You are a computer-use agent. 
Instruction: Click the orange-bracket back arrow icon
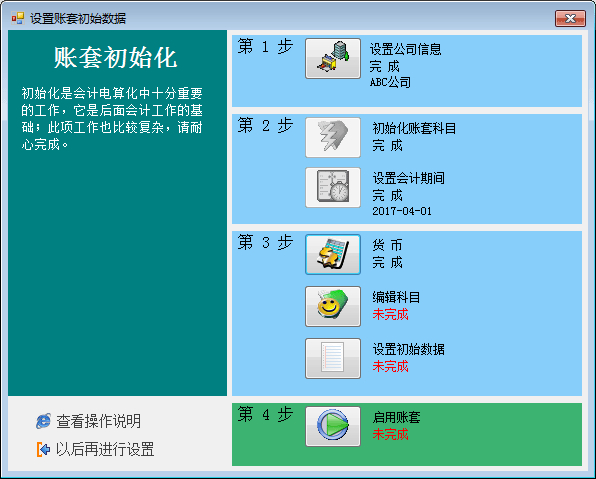43,449
